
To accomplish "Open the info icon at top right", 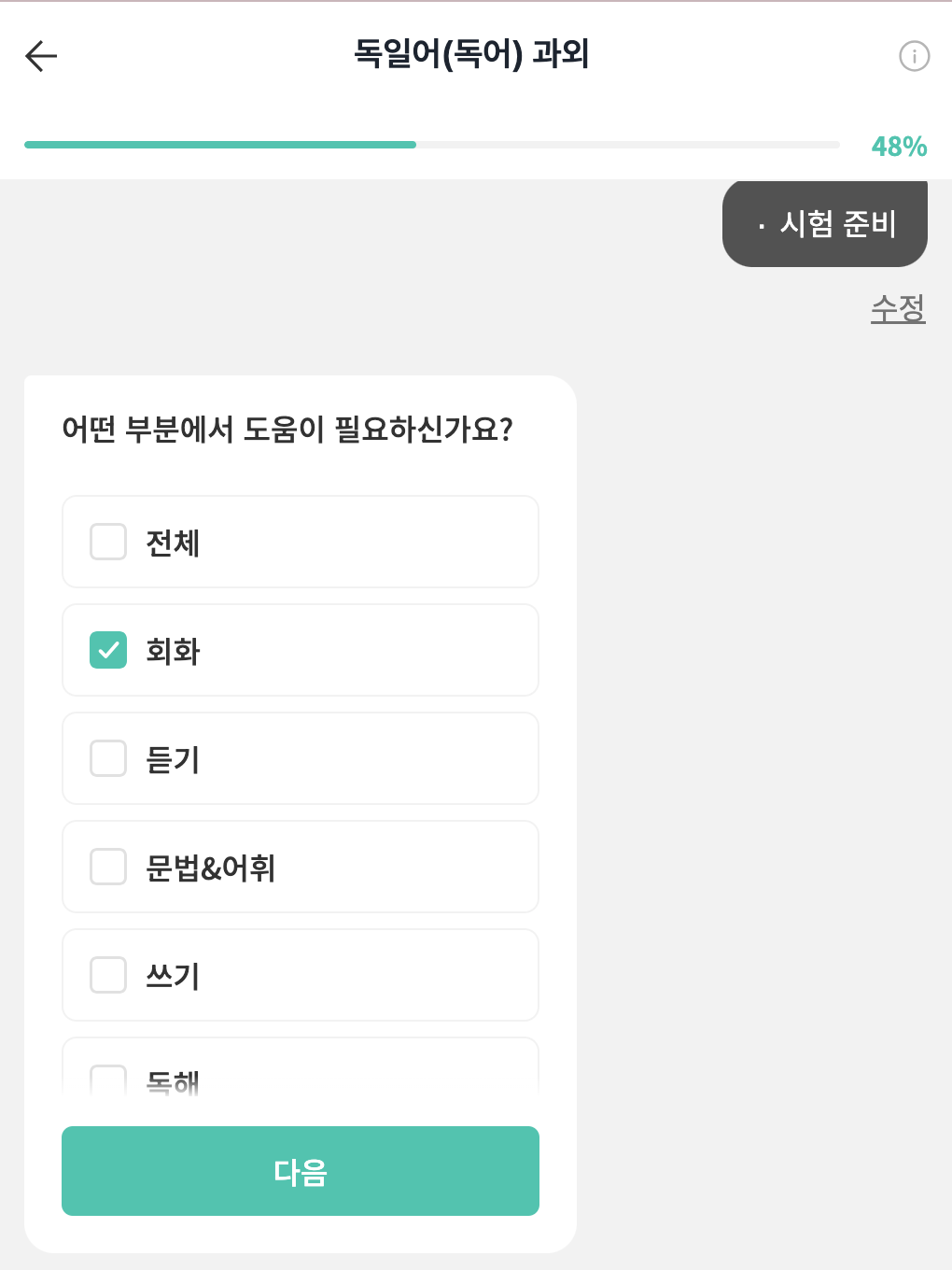I will [x=914, y=56].
